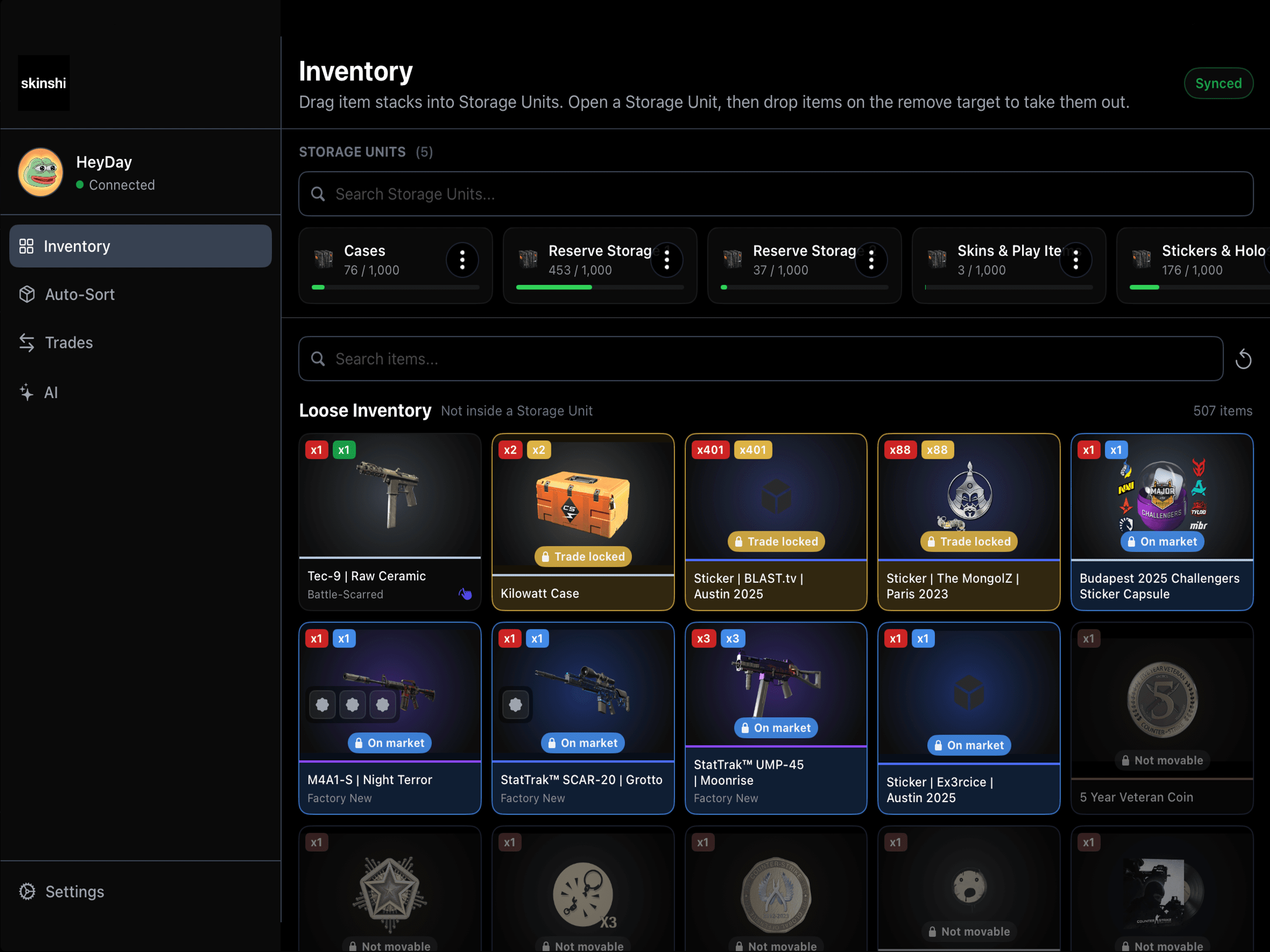Image resolution: width=1270 pixels, height=952 pixels.
Task: Focus the Search Storage Units field
Action: click(x=776, y=194)
